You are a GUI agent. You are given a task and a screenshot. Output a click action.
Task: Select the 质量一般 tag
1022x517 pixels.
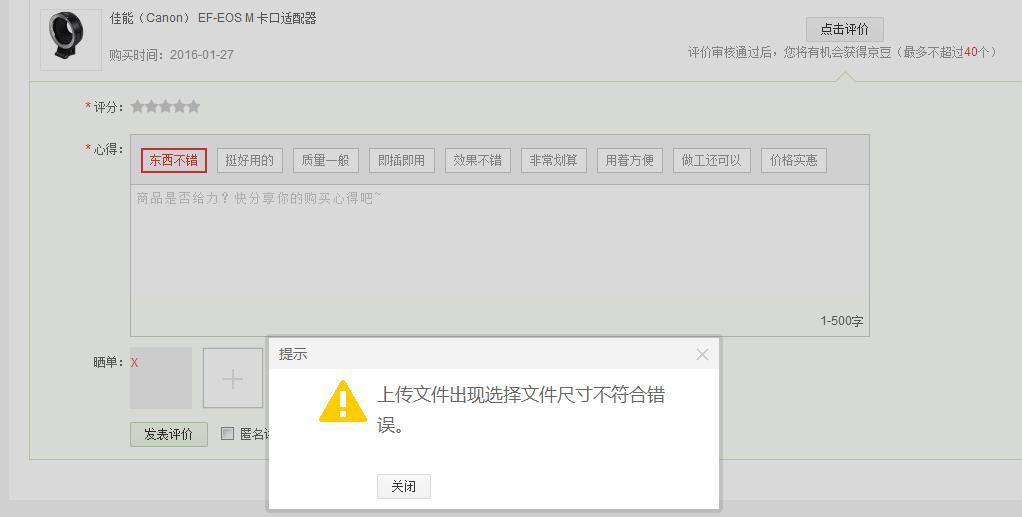326,160
